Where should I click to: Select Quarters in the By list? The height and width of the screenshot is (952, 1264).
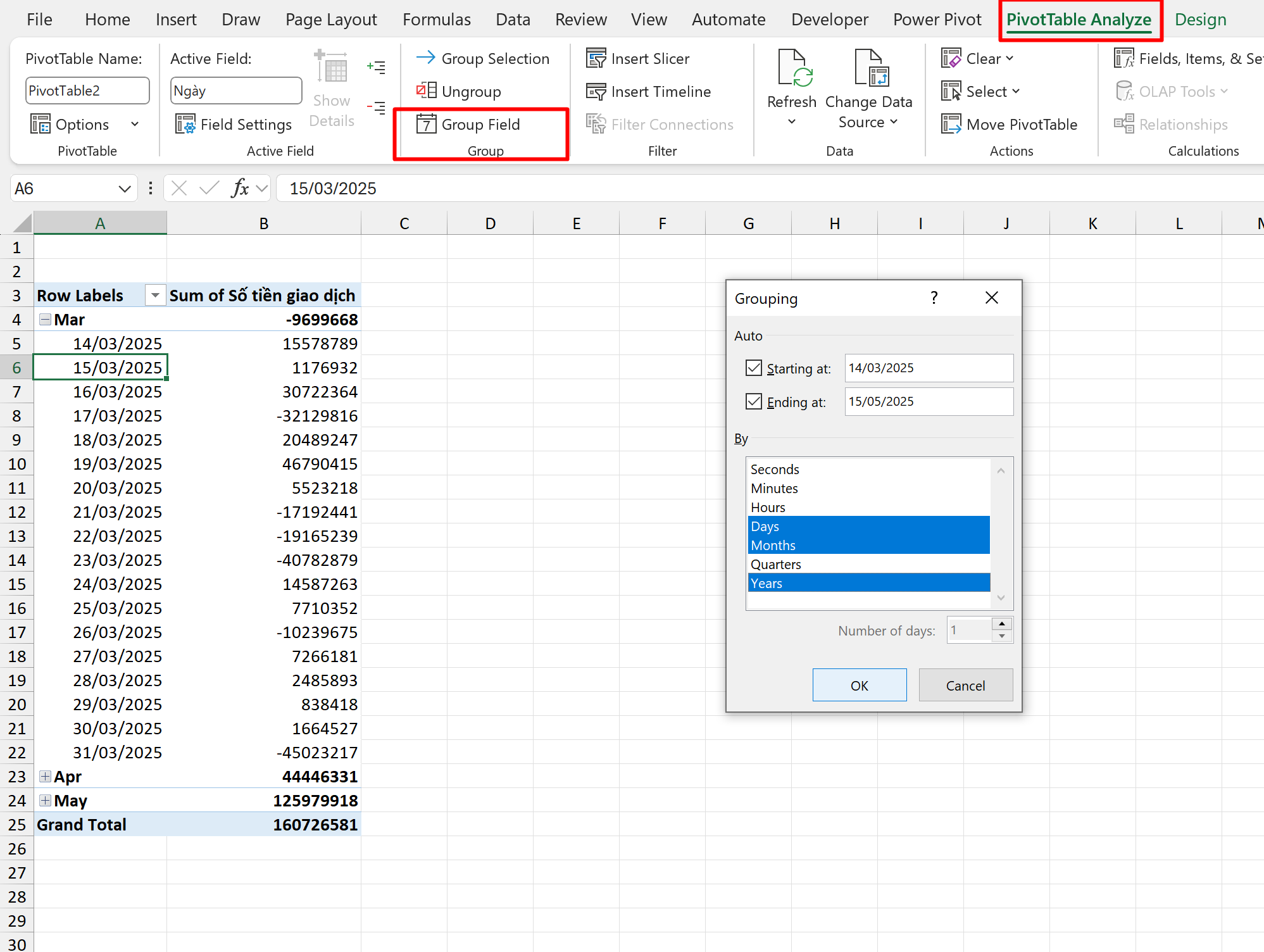coord(775,565)
